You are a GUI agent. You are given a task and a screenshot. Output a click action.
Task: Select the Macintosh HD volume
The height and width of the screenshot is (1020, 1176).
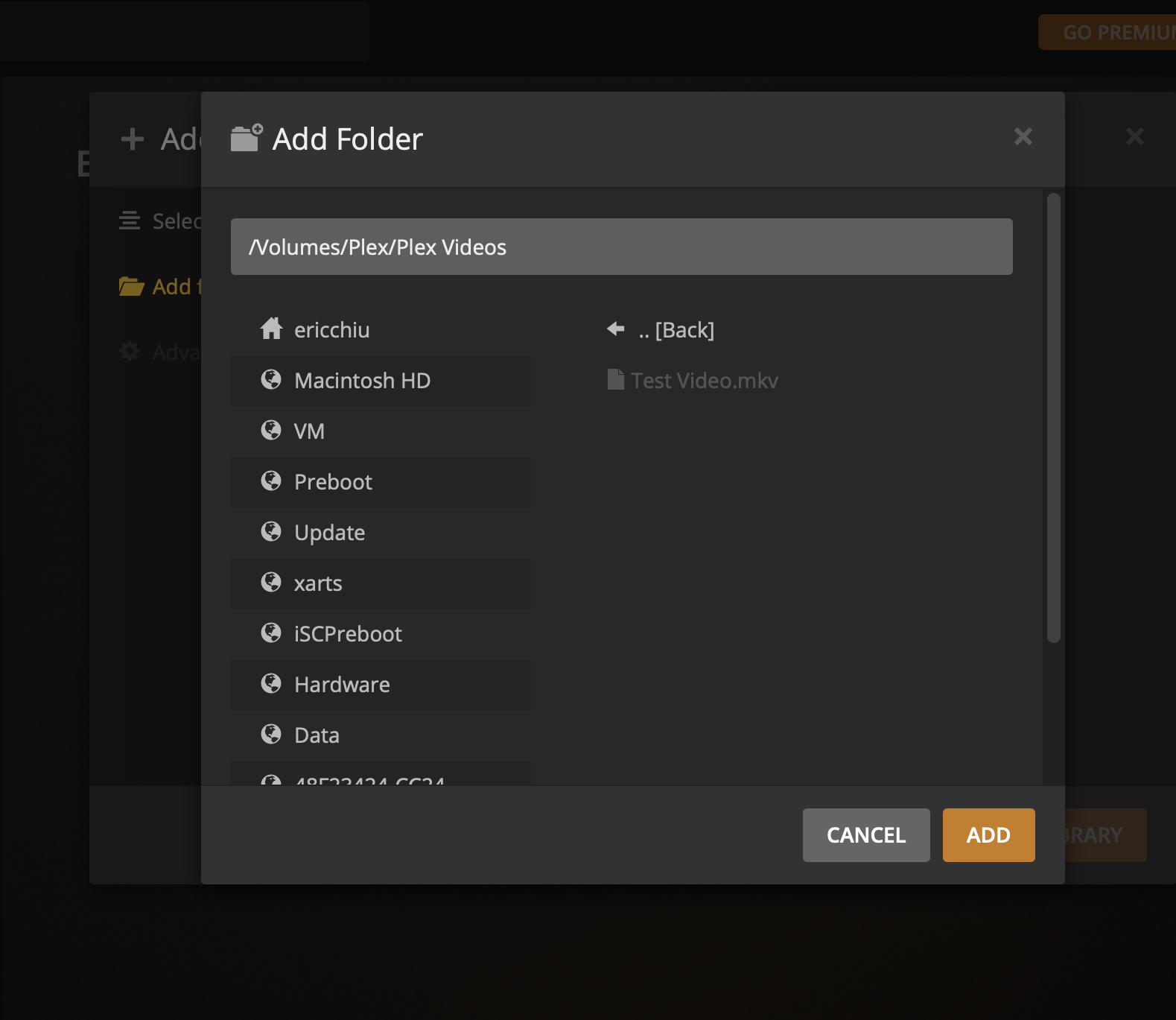pyautogui.click(x=381, y=381)
